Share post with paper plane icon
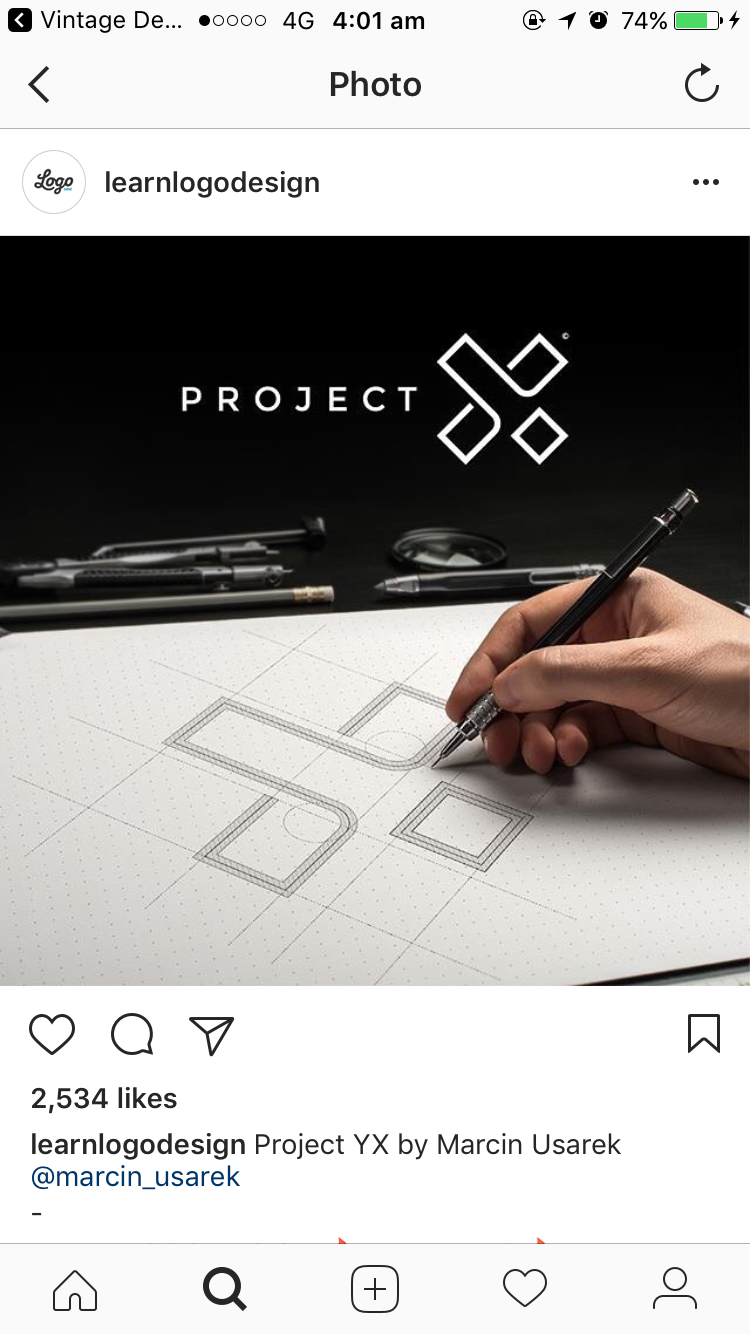Screen dimensions: 750x1334 (211, 1035)
